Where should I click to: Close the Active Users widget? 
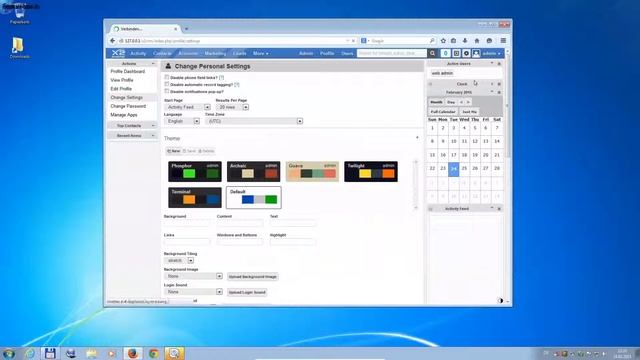pyautogui.click(x=499, y=64)
